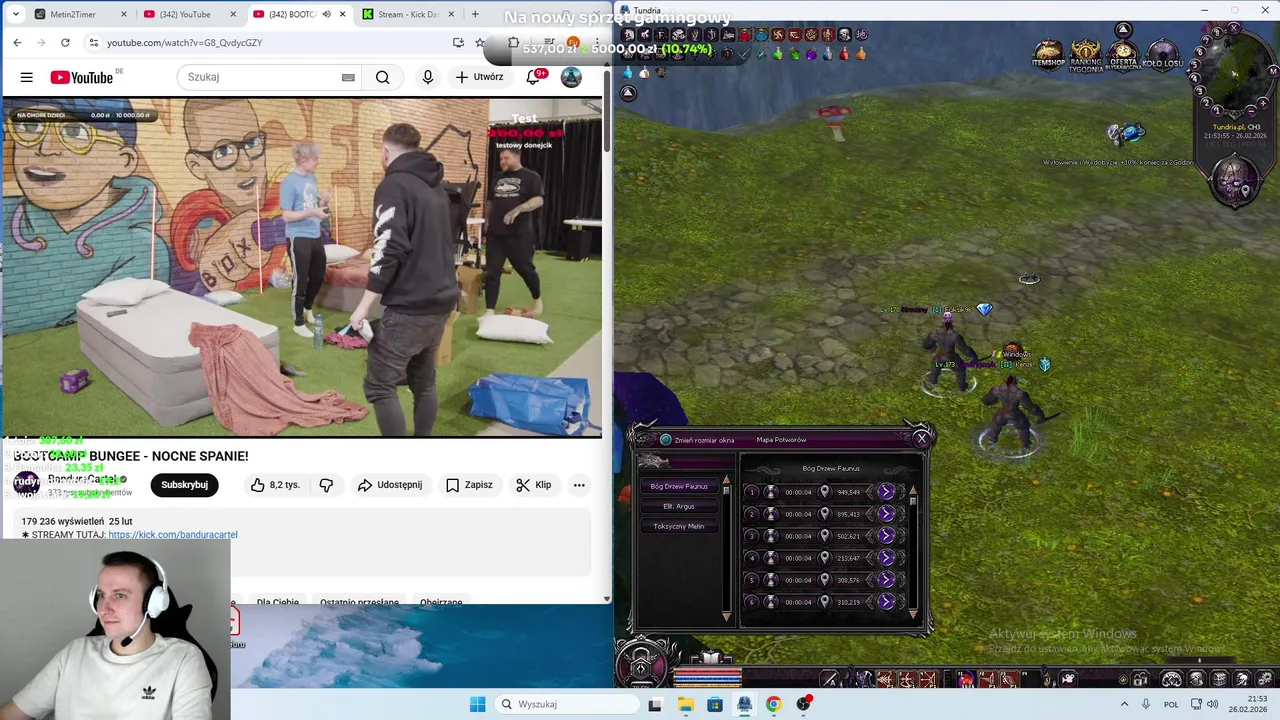Viewport: 1280px width, 720px height.
Task: Click the ItemShop icon in game
Action: (x=1048, y=55)
